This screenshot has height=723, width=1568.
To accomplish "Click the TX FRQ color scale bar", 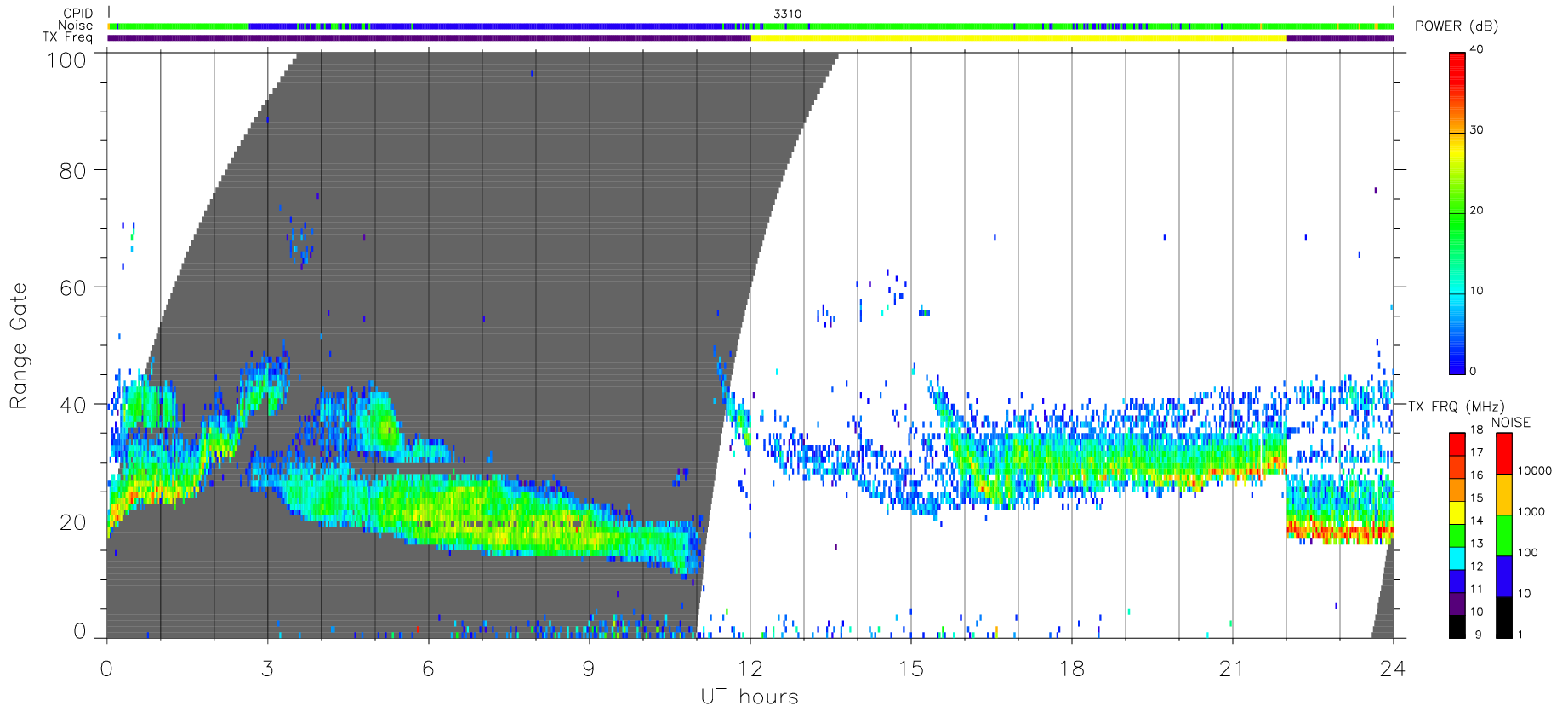I will pyautogui.click(x=1457, y=535).
